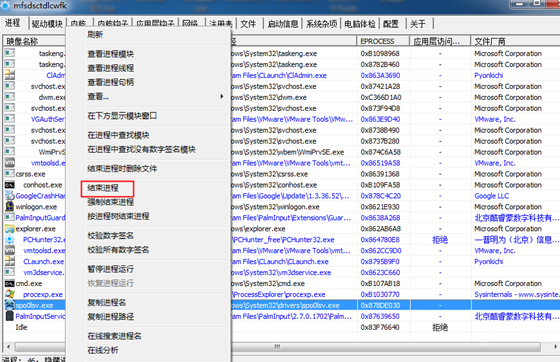Click the application icon in the title bar
Viewport: 560px width, 362px height.
click(5, 5)
